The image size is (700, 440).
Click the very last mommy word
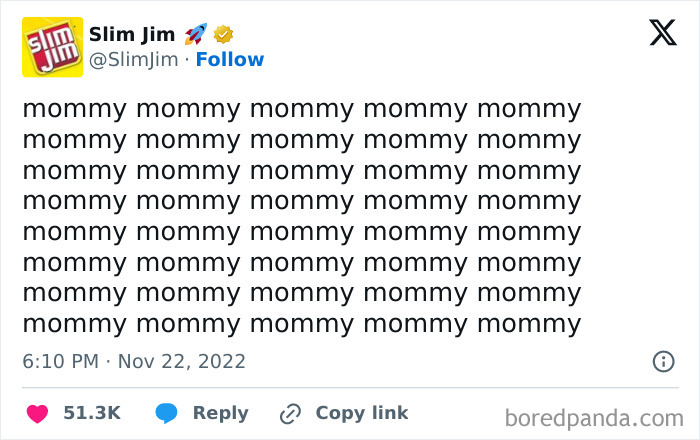528,324
